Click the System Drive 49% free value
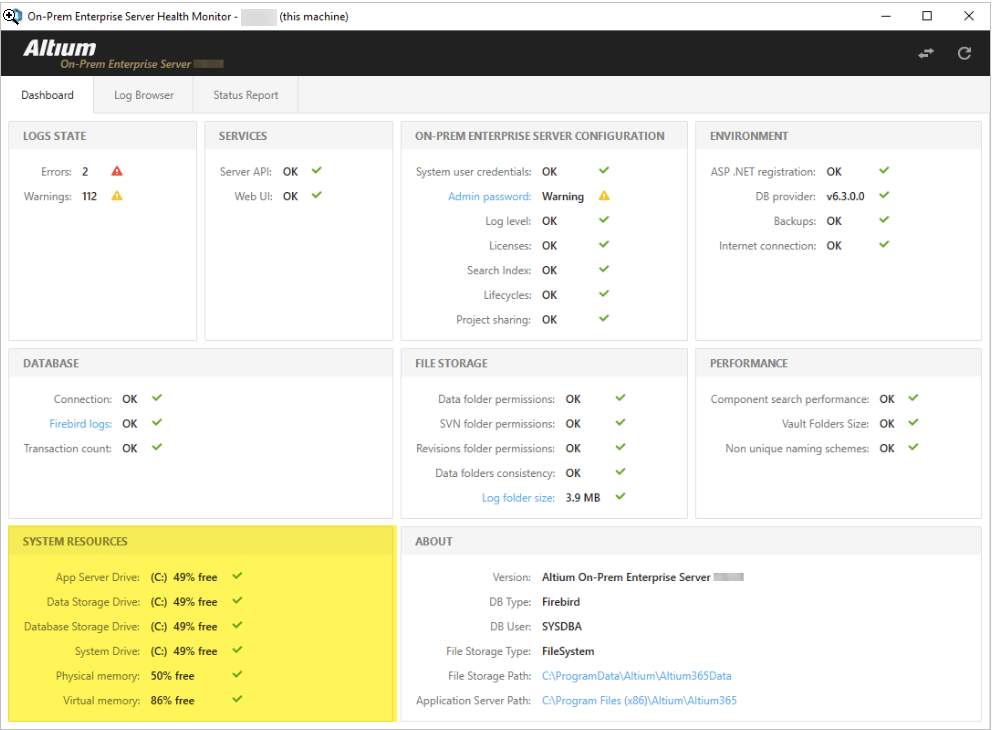Viewport: 993px width, 730px height. (184, 651)
